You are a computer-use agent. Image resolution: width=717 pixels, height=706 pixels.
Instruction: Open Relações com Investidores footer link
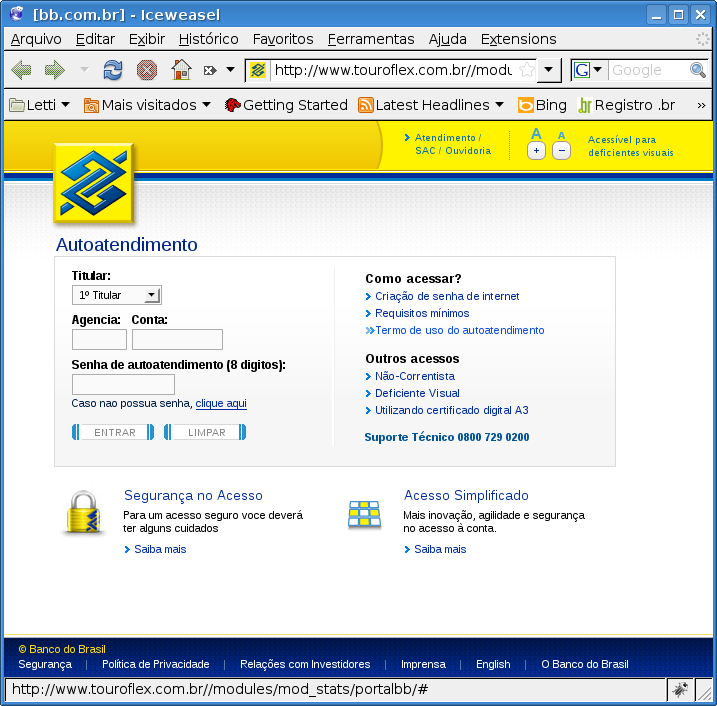point(305,664)
